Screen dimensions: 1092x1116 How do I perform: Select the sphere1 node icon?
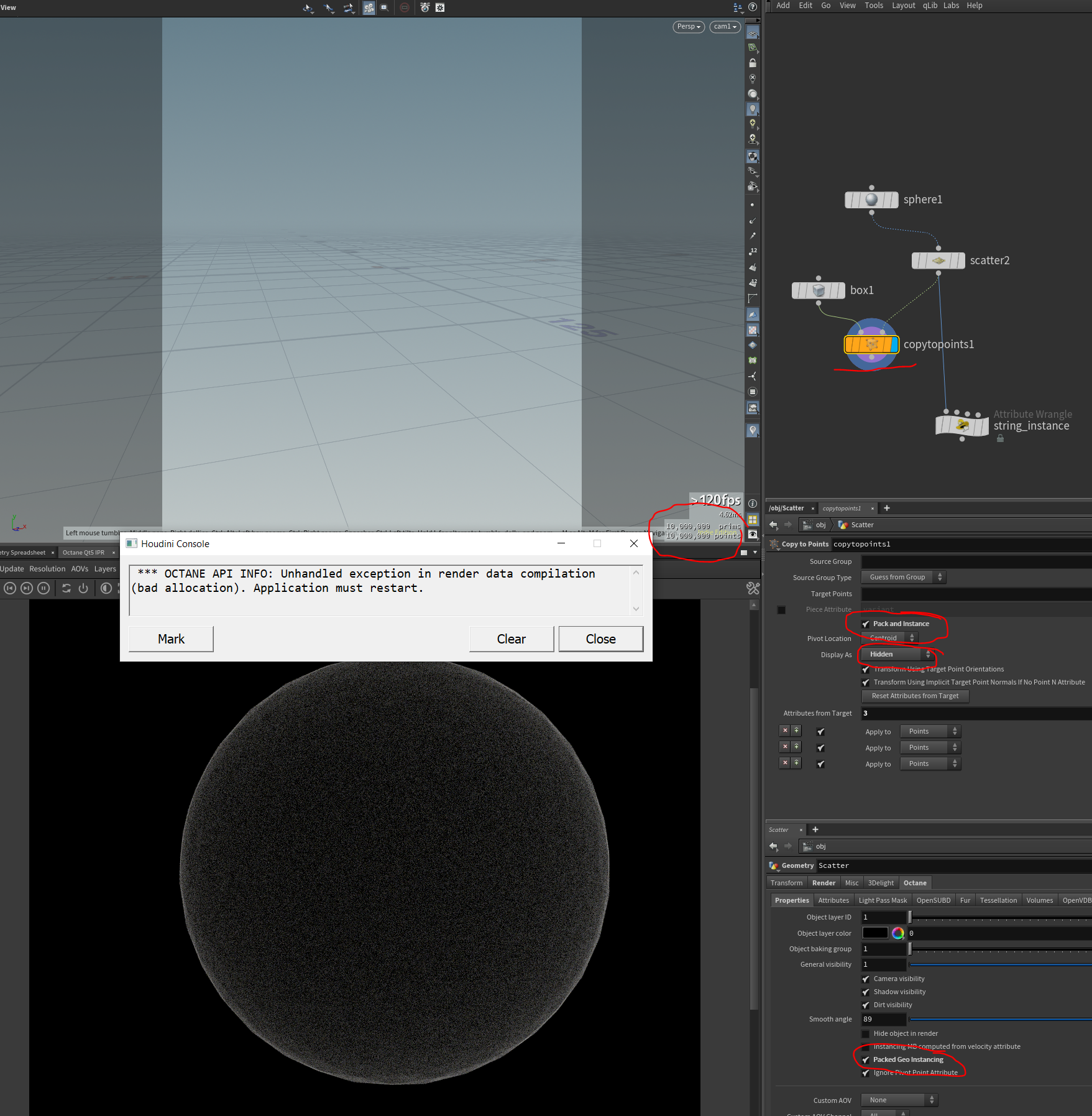(x=871, y=200)
